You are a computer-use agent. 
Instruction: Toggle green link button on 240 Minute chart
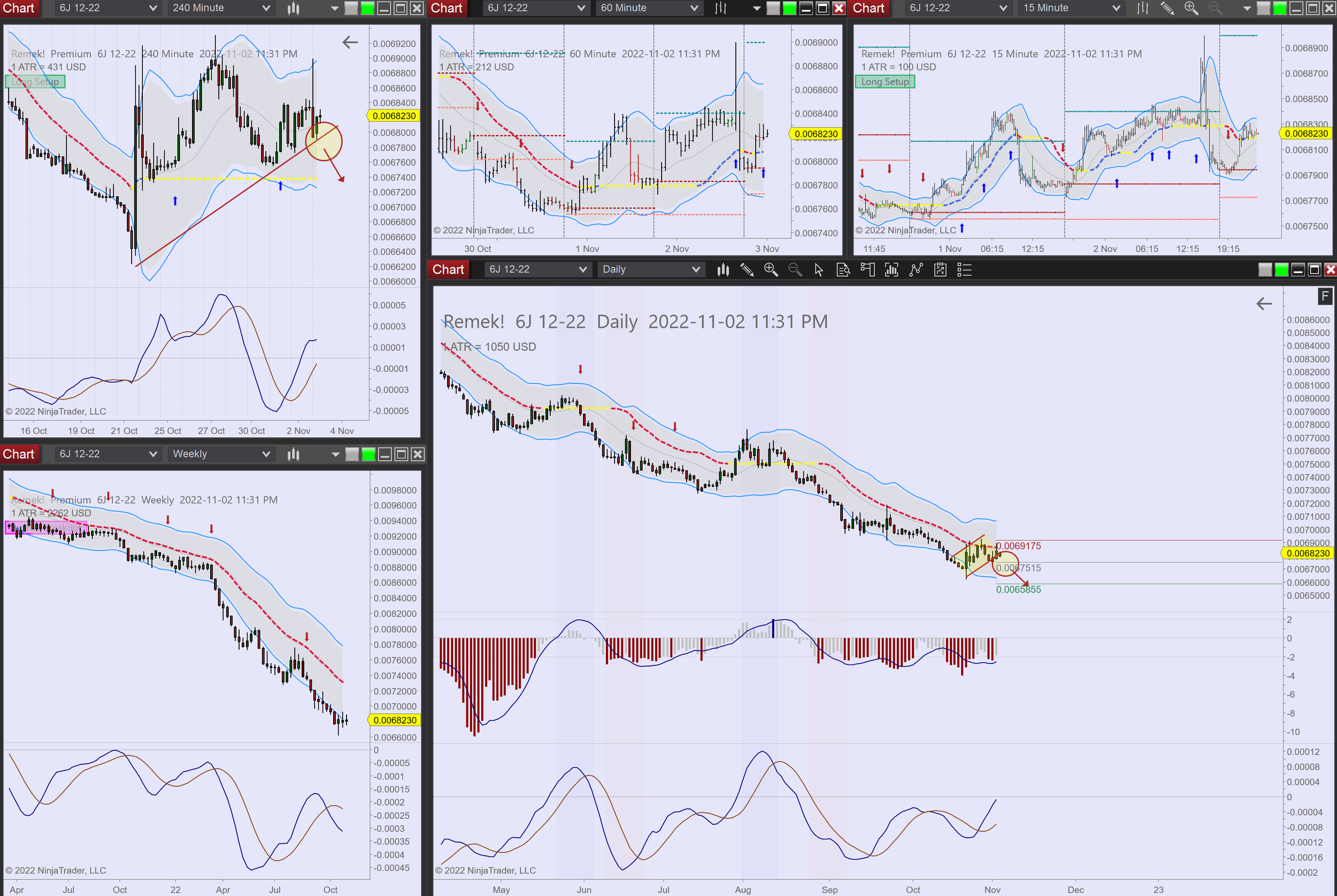(367, 8)
